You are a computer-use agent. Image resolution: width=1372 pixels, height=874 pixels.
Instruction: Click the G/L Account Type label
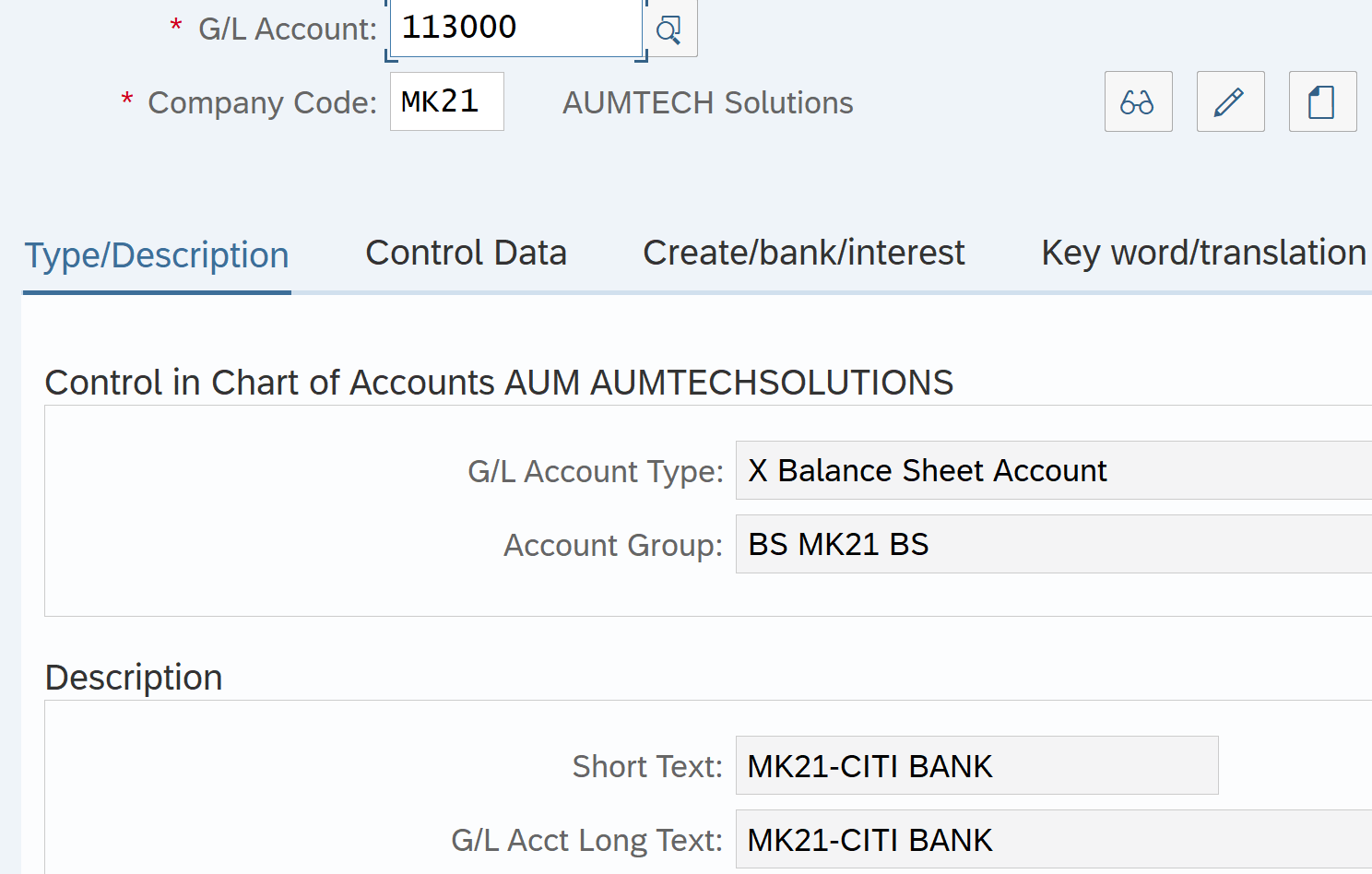(x=596, y=471)
